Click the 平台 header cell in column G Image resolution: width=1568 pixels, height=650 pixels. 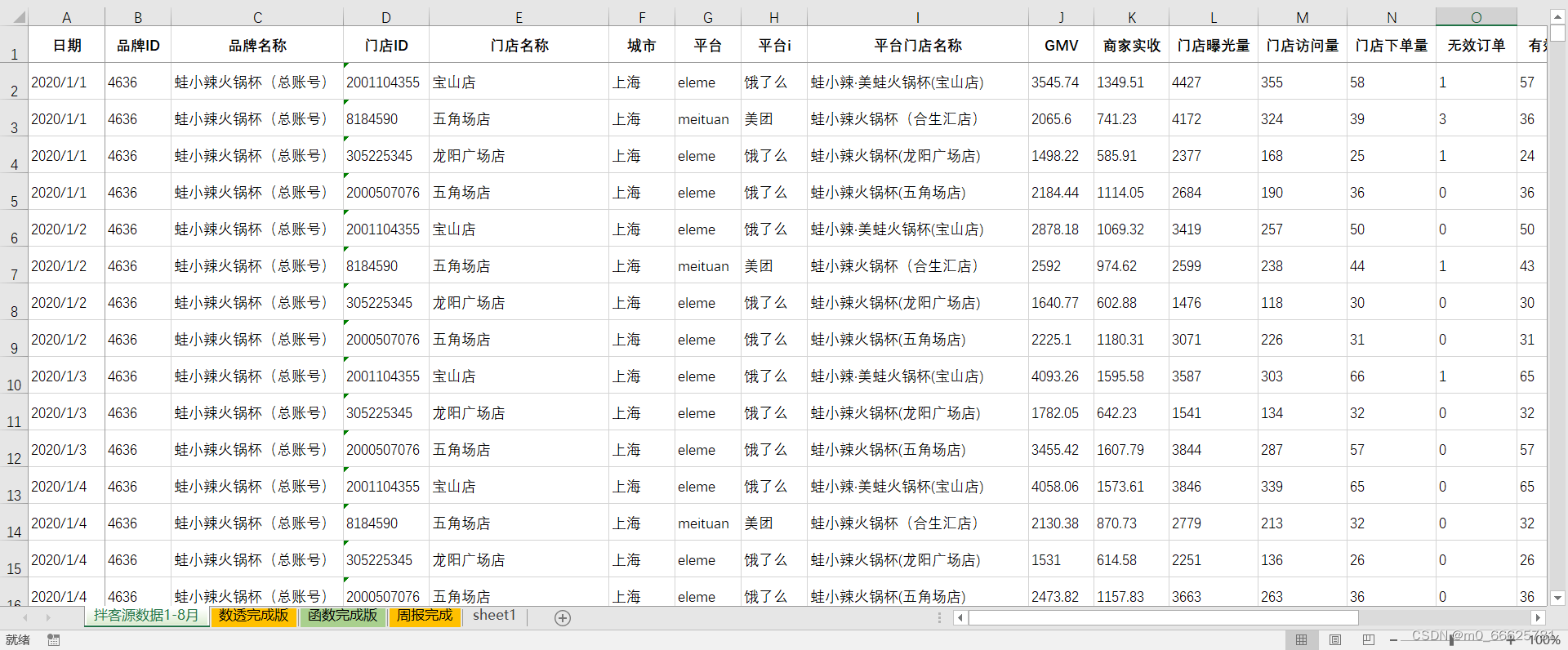[707, 46]
